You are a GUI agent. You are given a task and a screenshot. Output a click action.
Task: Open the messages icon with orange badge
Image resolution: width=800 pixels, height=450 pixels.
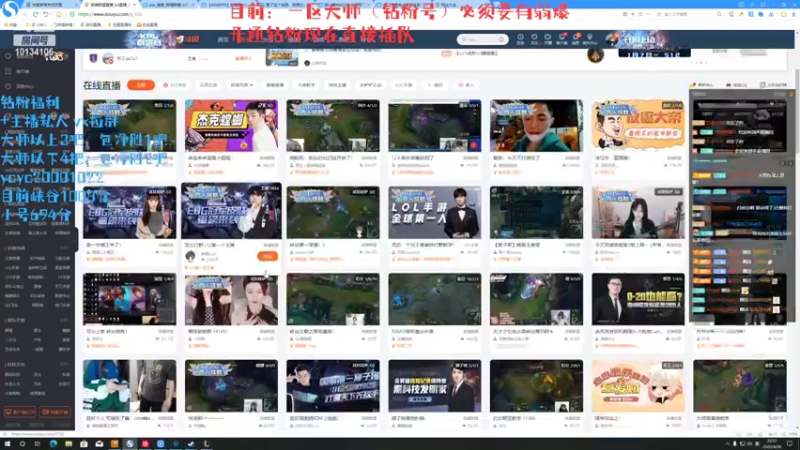click(x=576, y=39)
